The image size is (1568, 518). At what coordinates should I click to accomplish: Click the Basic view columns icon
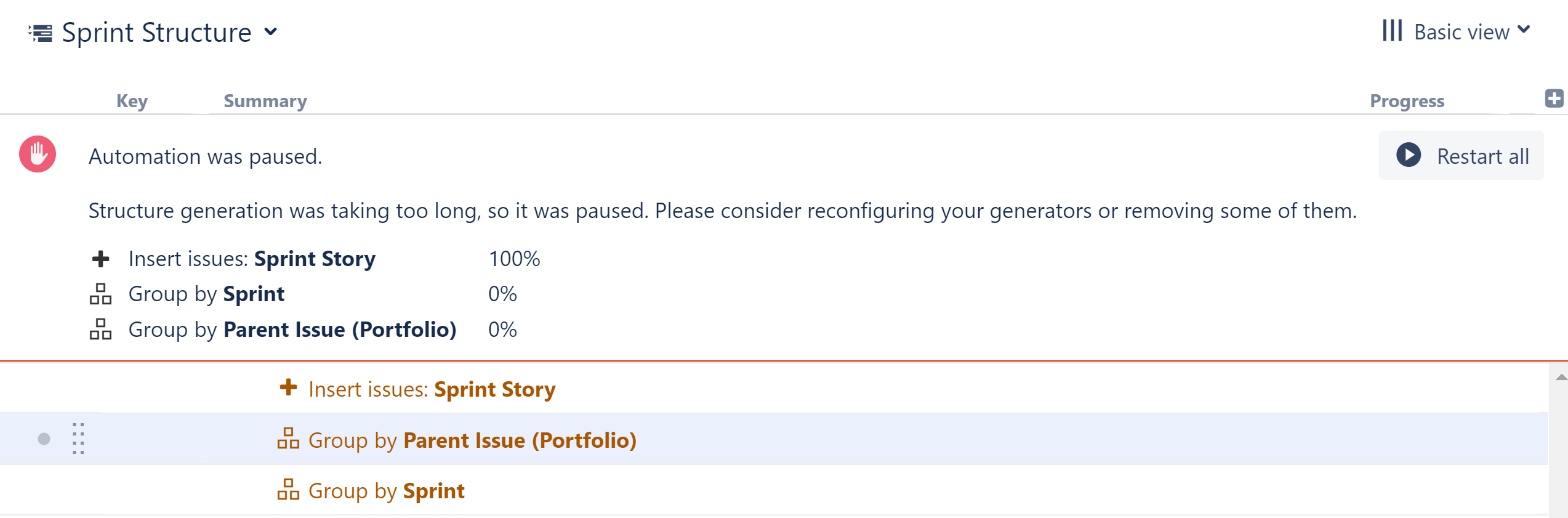click(1392, 31)
